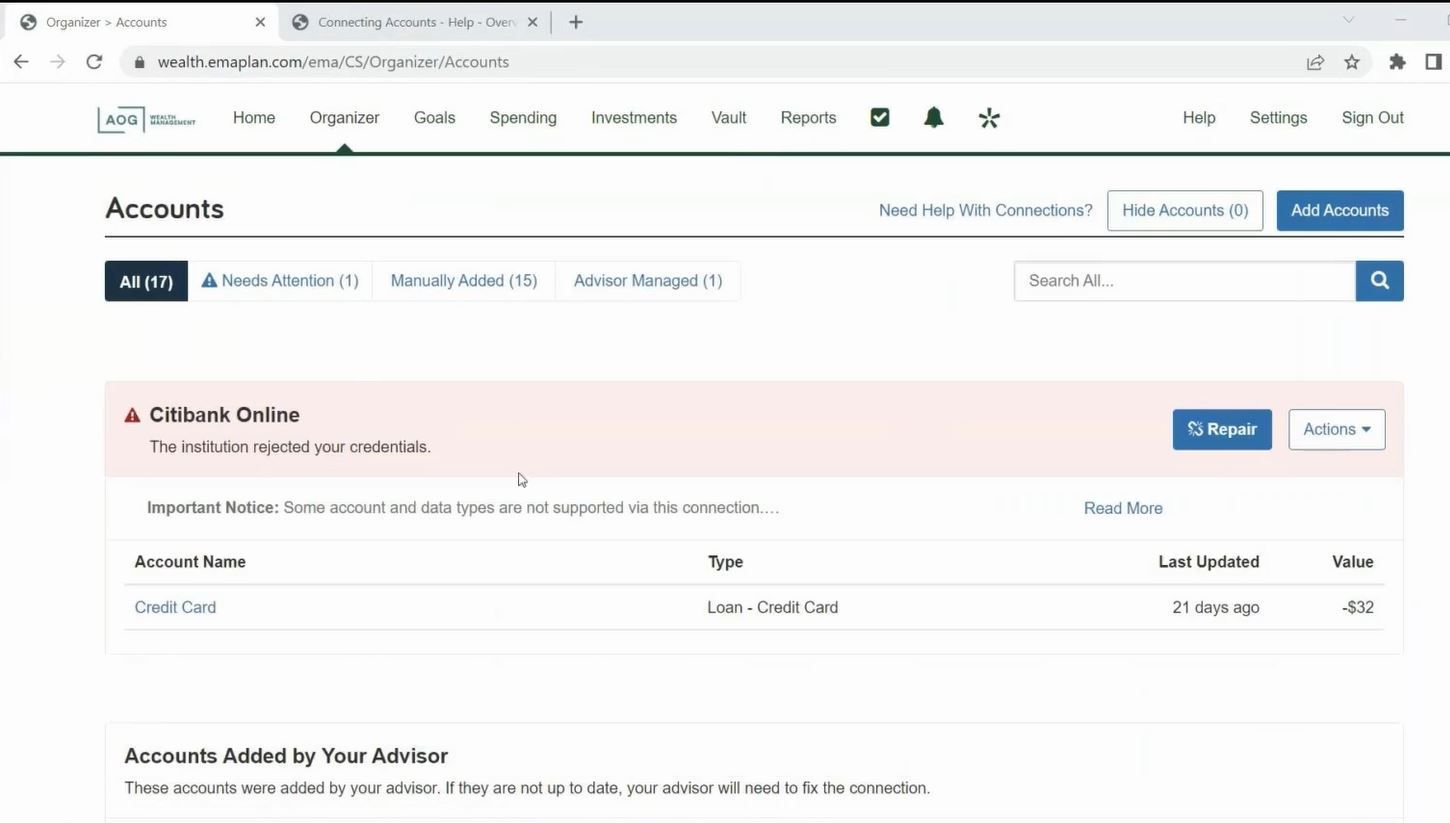Click Sign Out
The image size is (1450, 823).
(1373, 117)
